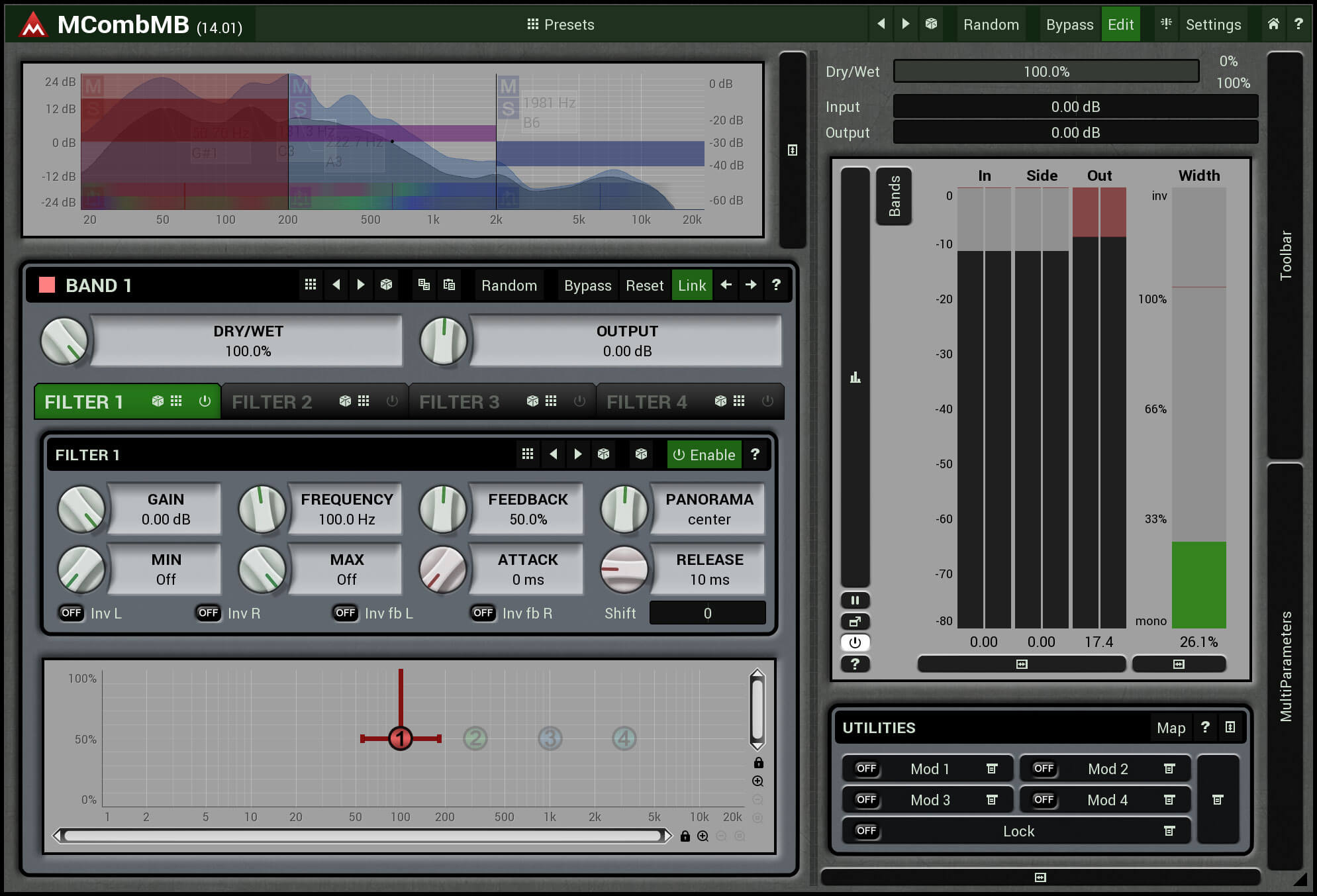Click the Feedback 50.0% value box
Screen dimensions: 1317x896
pyautogui.click(x=528, y=509)
